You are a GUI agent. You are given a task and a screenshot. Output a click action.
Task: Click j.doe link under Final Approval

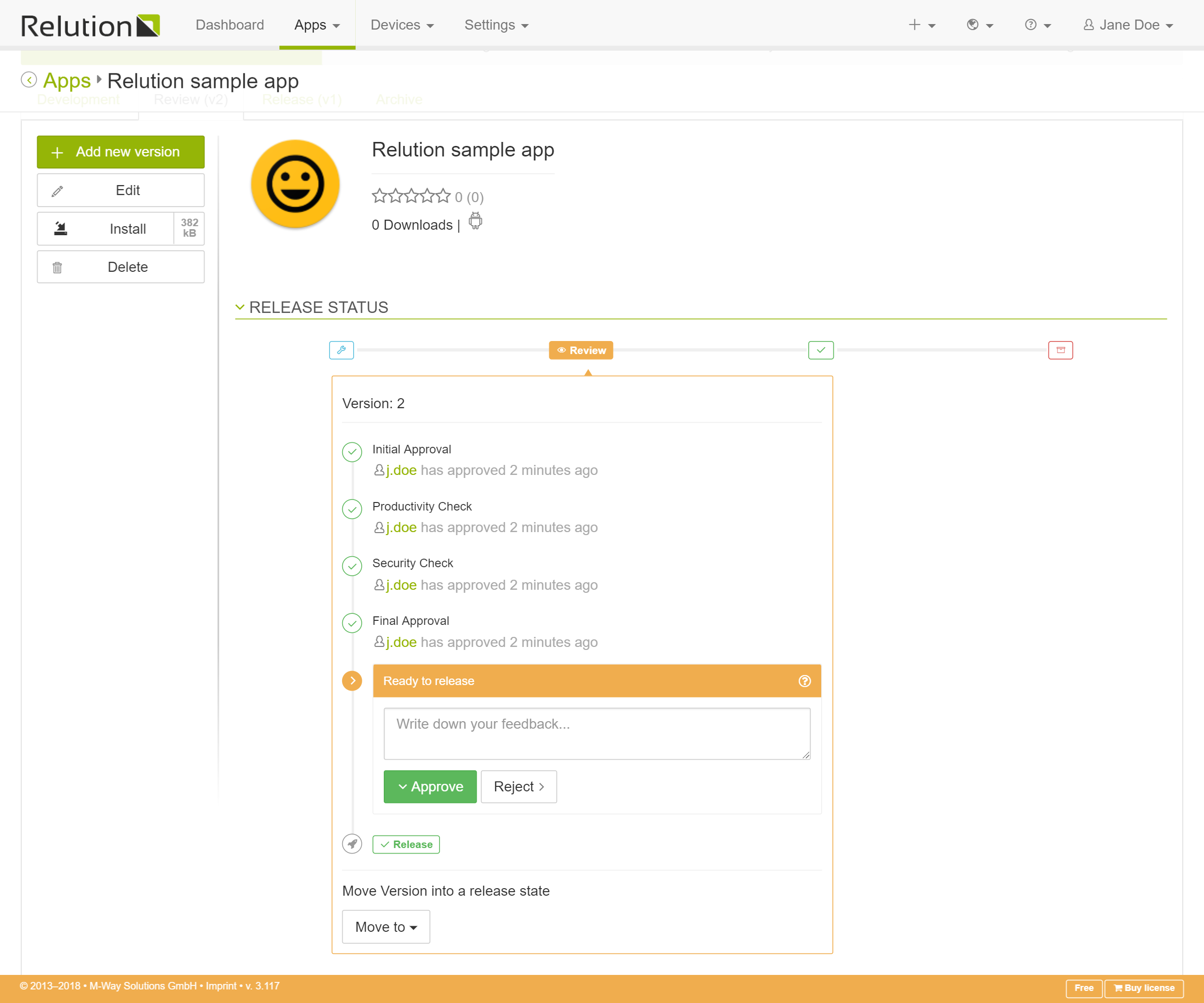[x=401, y=642]
